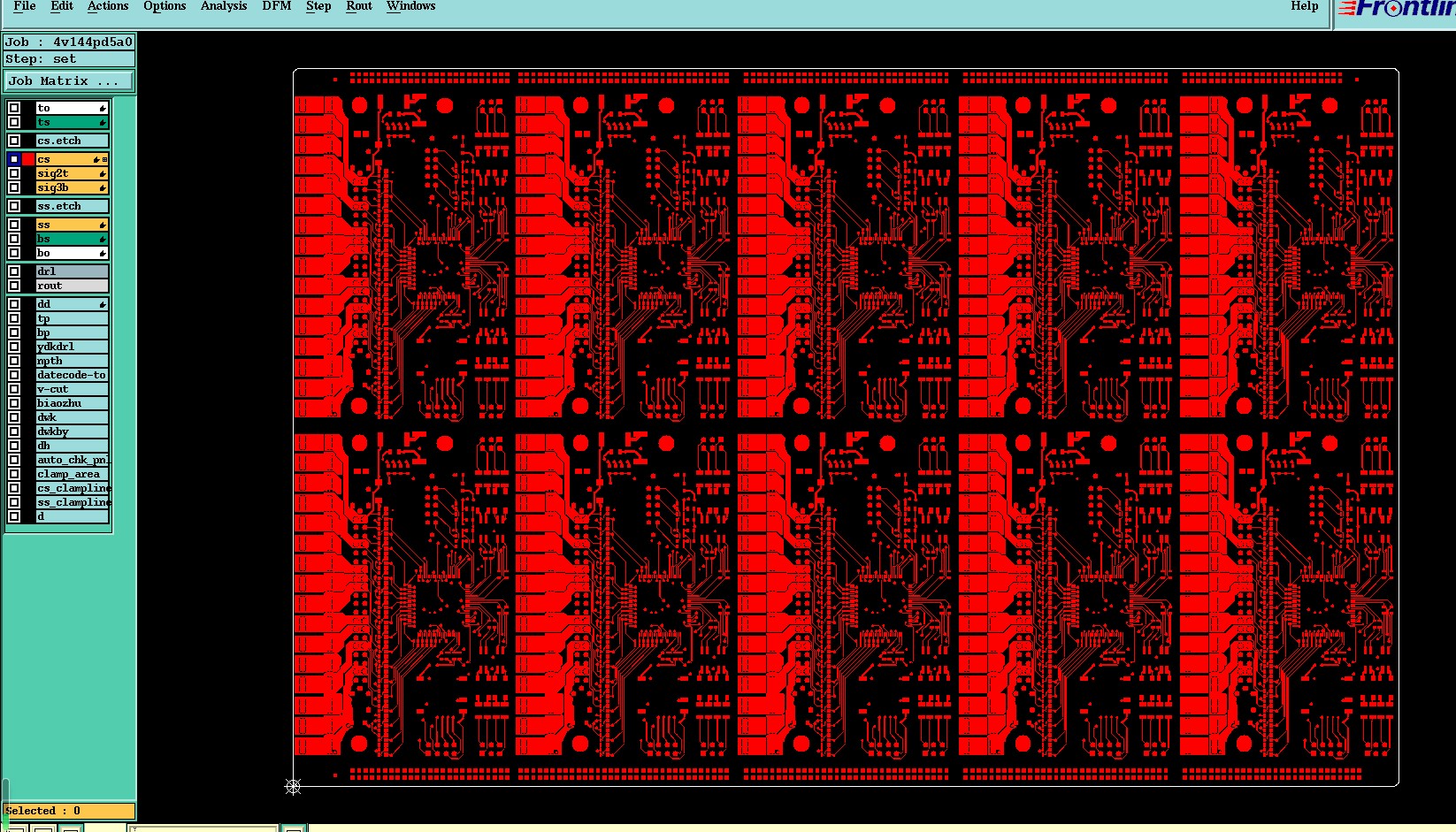Screen dimensions: 1456x832
Task: Open the DFM menu
Action: coord(277,6)
